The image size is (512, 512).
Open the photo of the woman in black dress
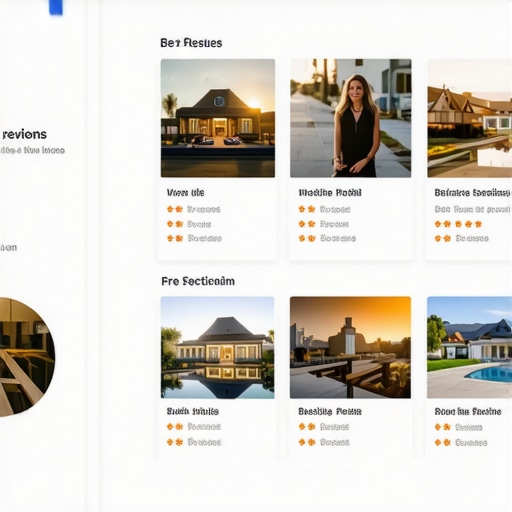click(350, 118)
